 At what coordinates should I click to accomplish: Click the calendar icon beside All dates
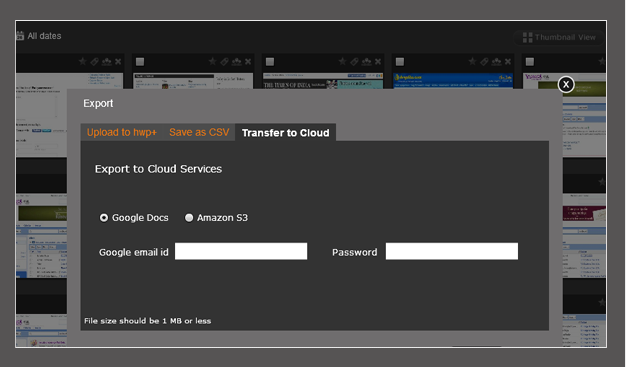pos(20,36)
